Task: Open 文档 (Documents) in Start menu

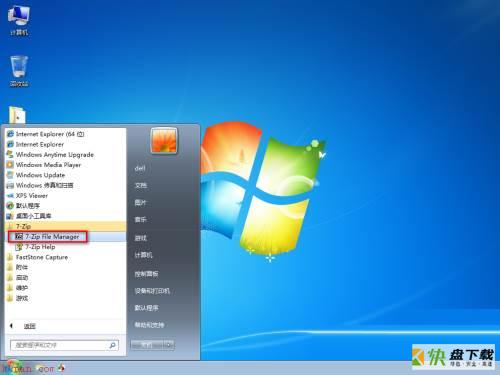Action: [140, 185]
